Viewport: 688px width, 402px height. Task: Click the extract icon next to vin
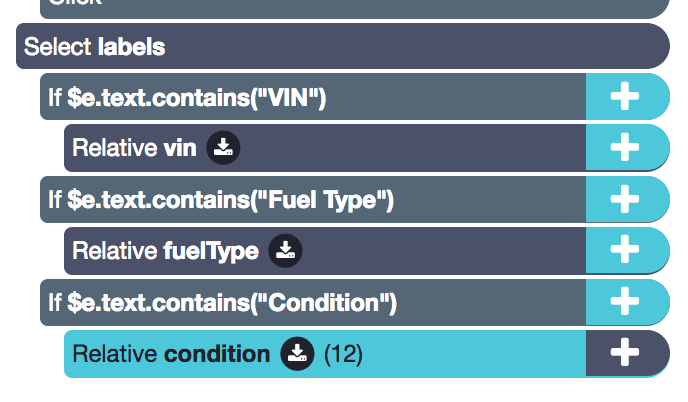coord(223,147)
